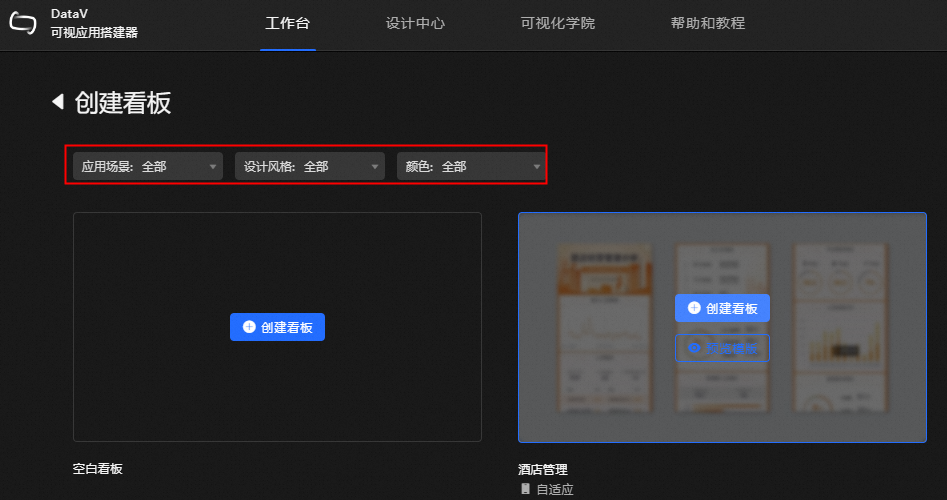Click the device icon next to 自适应
Image resolution: width=947 pixels, height=500 pixels.
click(525, 489)
